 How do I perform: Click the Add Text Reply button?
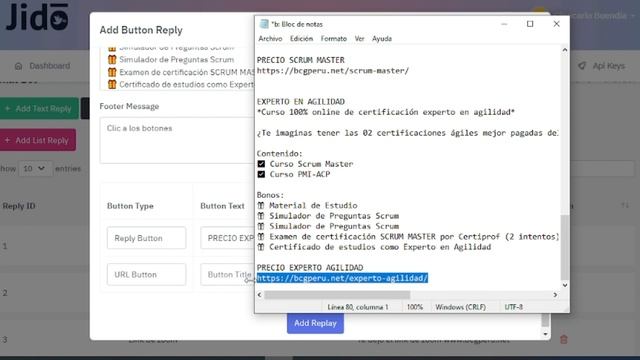39,109
